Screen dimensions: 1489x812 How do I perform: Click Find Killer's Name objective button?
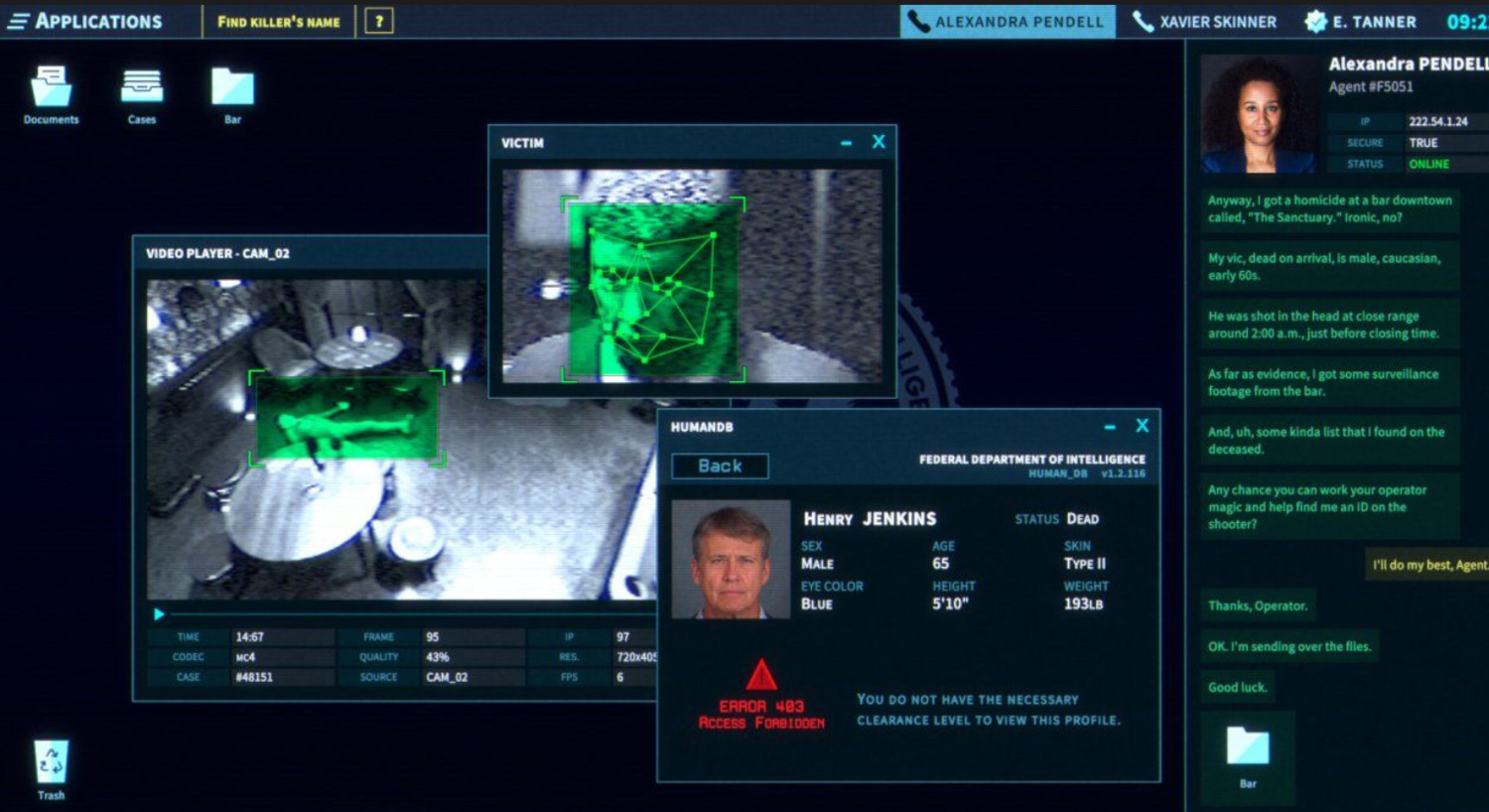[x=278, y=21]
